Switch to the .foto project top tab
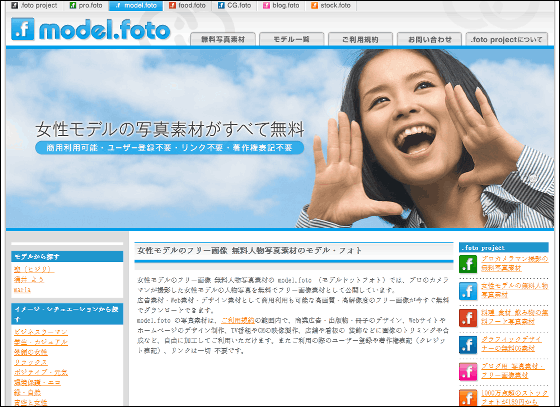Image resolution: width=560 pixels, height=407 pixels. [x=34, y=6]
